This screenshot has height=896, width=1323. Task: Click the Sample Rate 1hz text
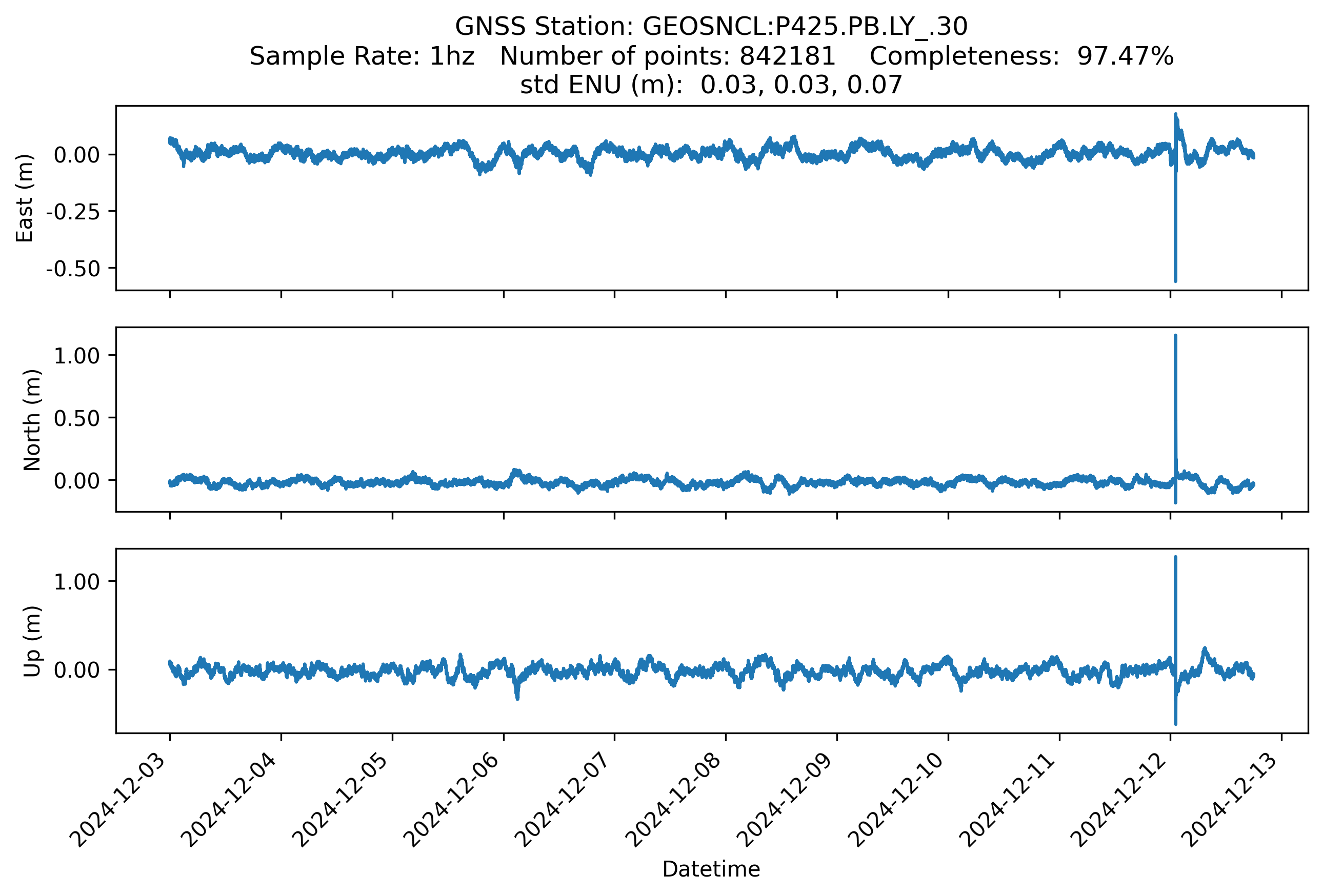[362, 56]
